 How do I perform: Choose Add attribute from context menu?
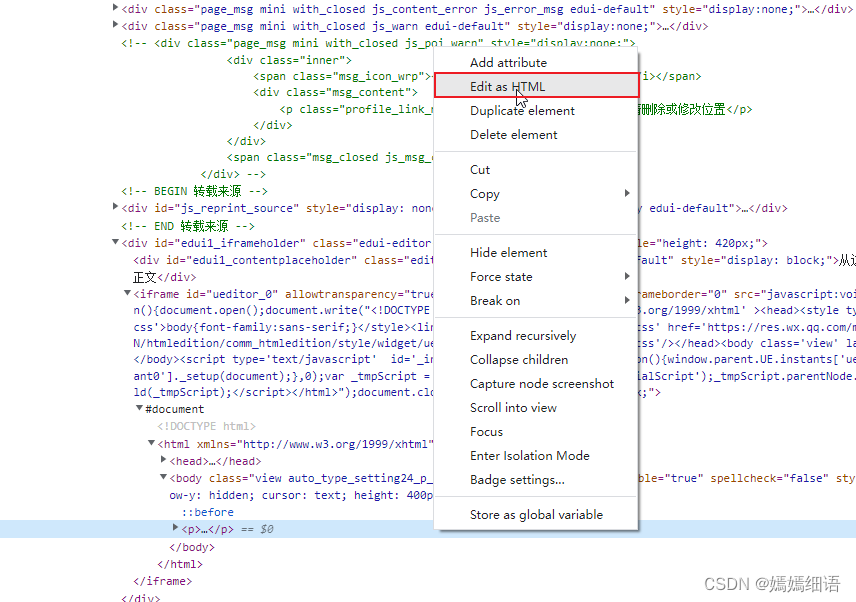536,63
